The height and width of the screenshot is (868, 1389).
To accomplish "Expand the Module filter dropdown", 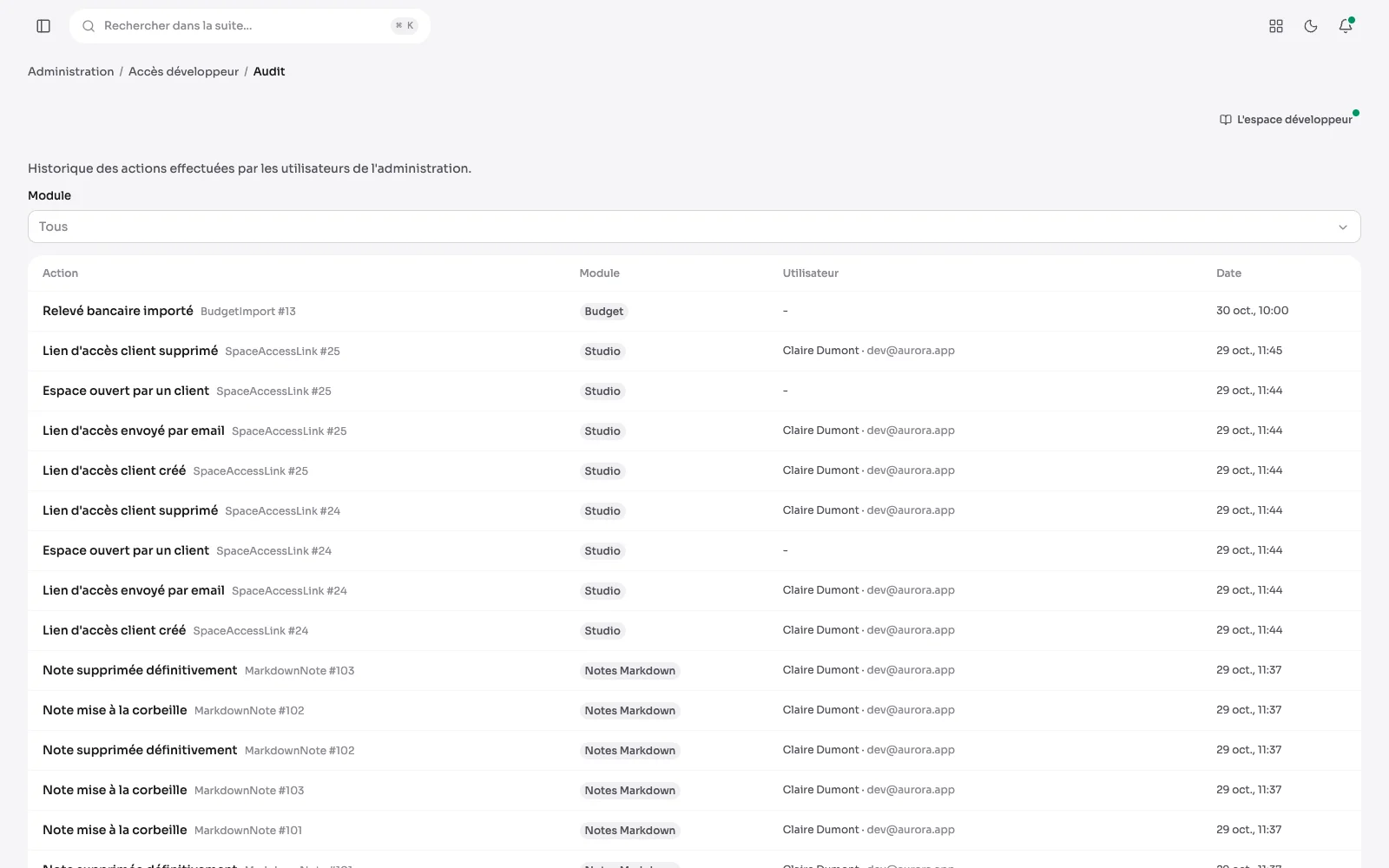I will coord(694,227).
